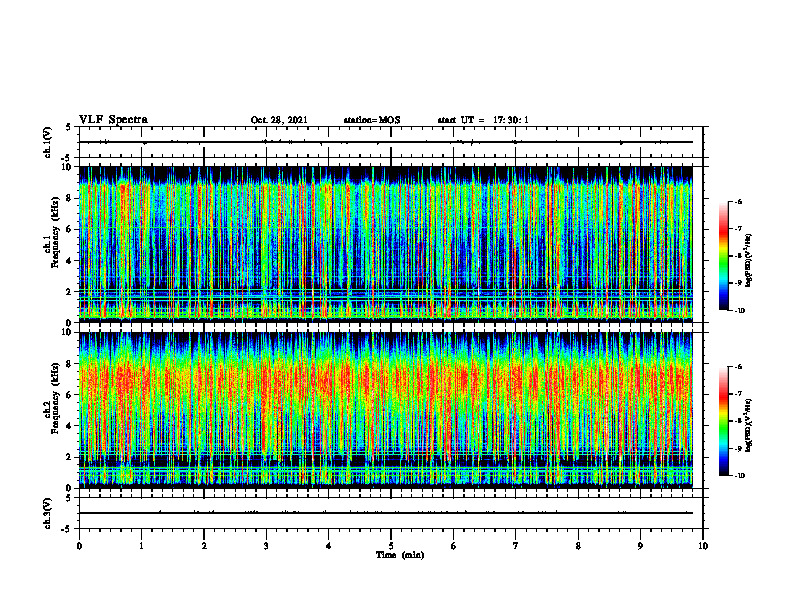This screenshot has width=792, height=612.
Task: Click tick label "5" on the Time axis
Action: pos(391,546)
